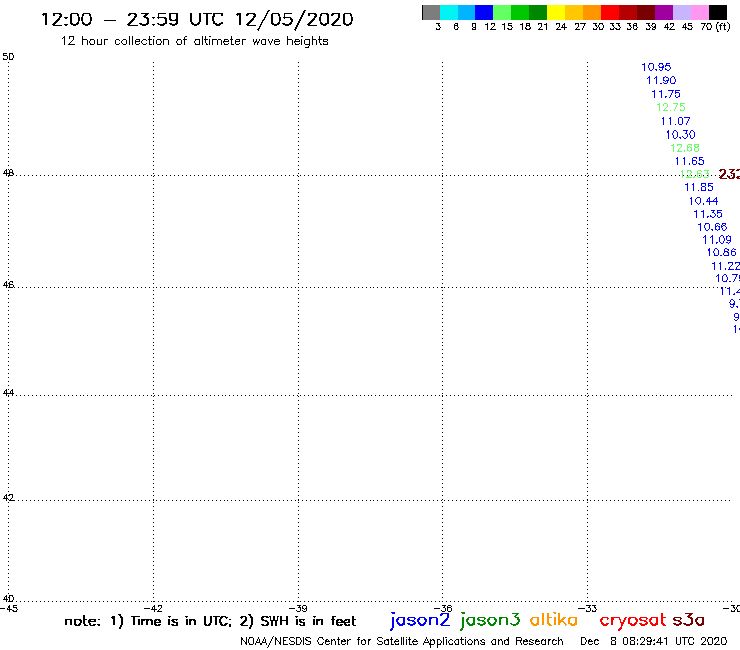Click the wave height reading 11.07
The width and height of the screenshot is (740, 650).
675,121
